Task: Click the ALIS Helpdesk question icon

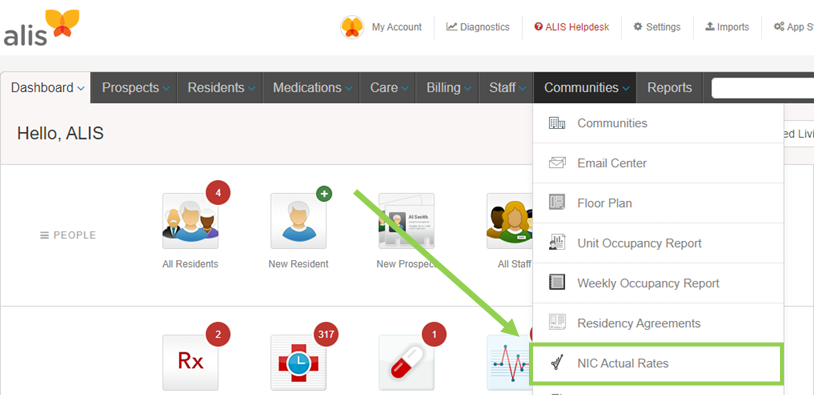Action: click(538, 27)
